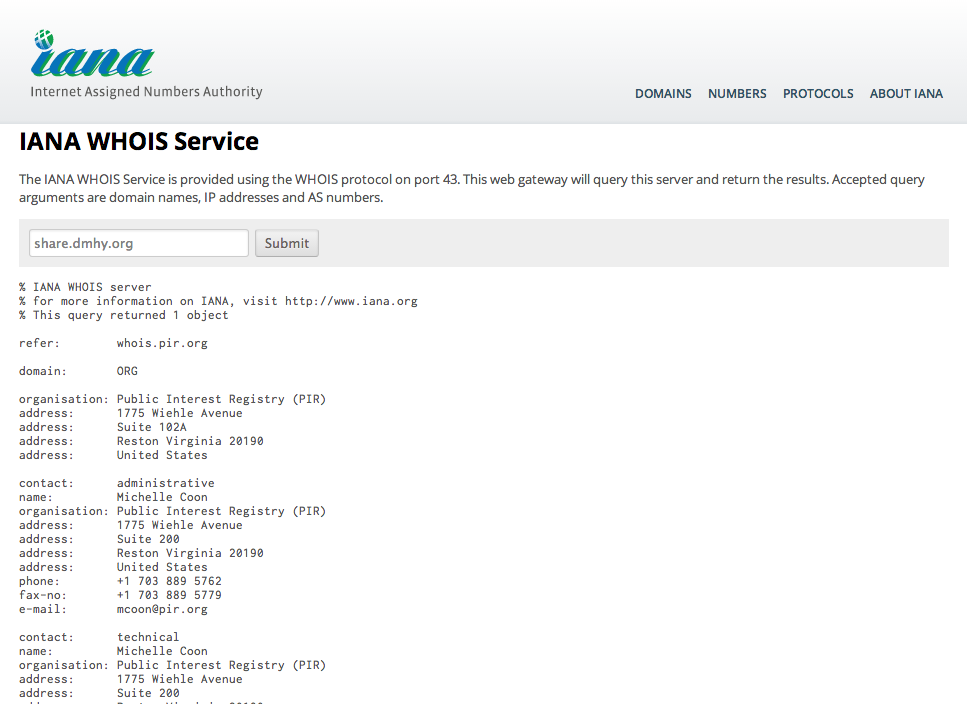The image size is (967, 704).
Task: Select the refer value "whois.pir.org"
Action: pyautogui.click(x=162, y=343)
